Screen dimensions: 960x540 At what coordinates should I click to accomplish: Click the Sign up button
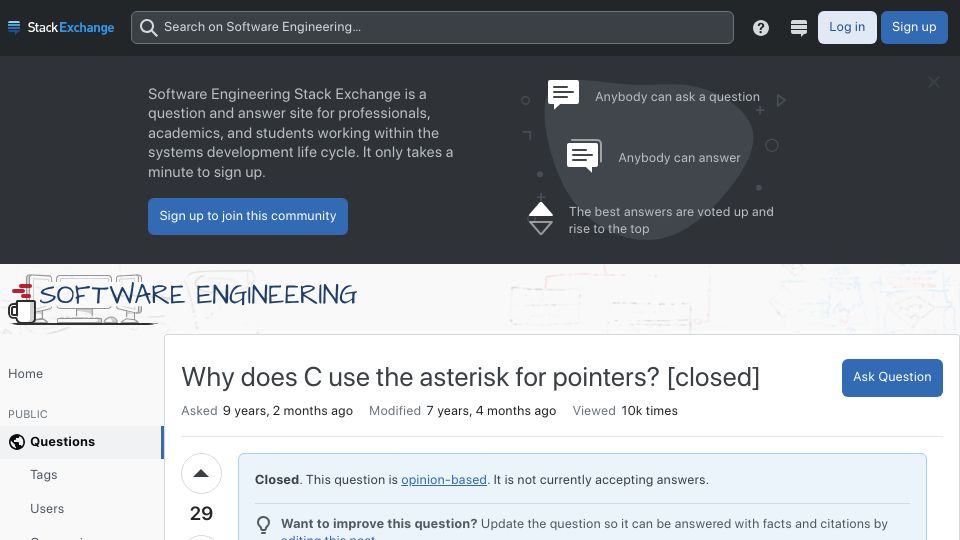pyautogui.click(x=913, y=28)
